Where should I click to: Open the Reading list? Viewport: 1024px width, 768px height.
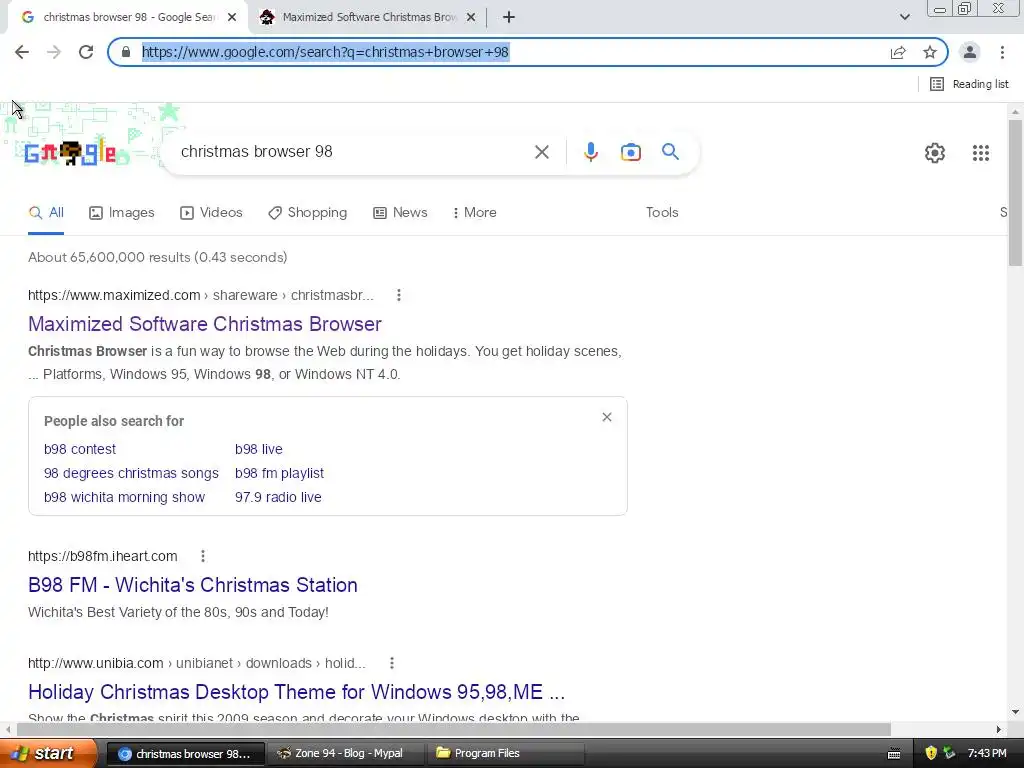click(x=969, y=84)
